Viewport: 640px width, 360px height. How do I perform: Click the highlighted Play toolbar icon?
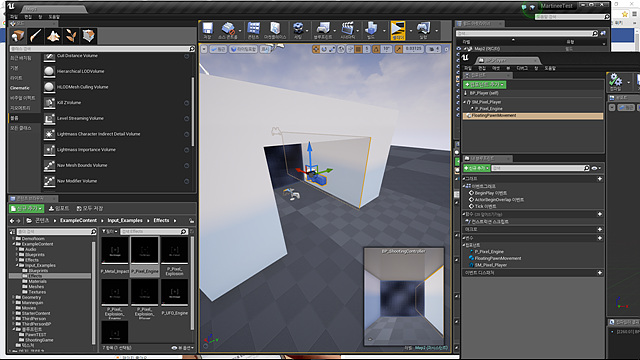pos(398,30)
